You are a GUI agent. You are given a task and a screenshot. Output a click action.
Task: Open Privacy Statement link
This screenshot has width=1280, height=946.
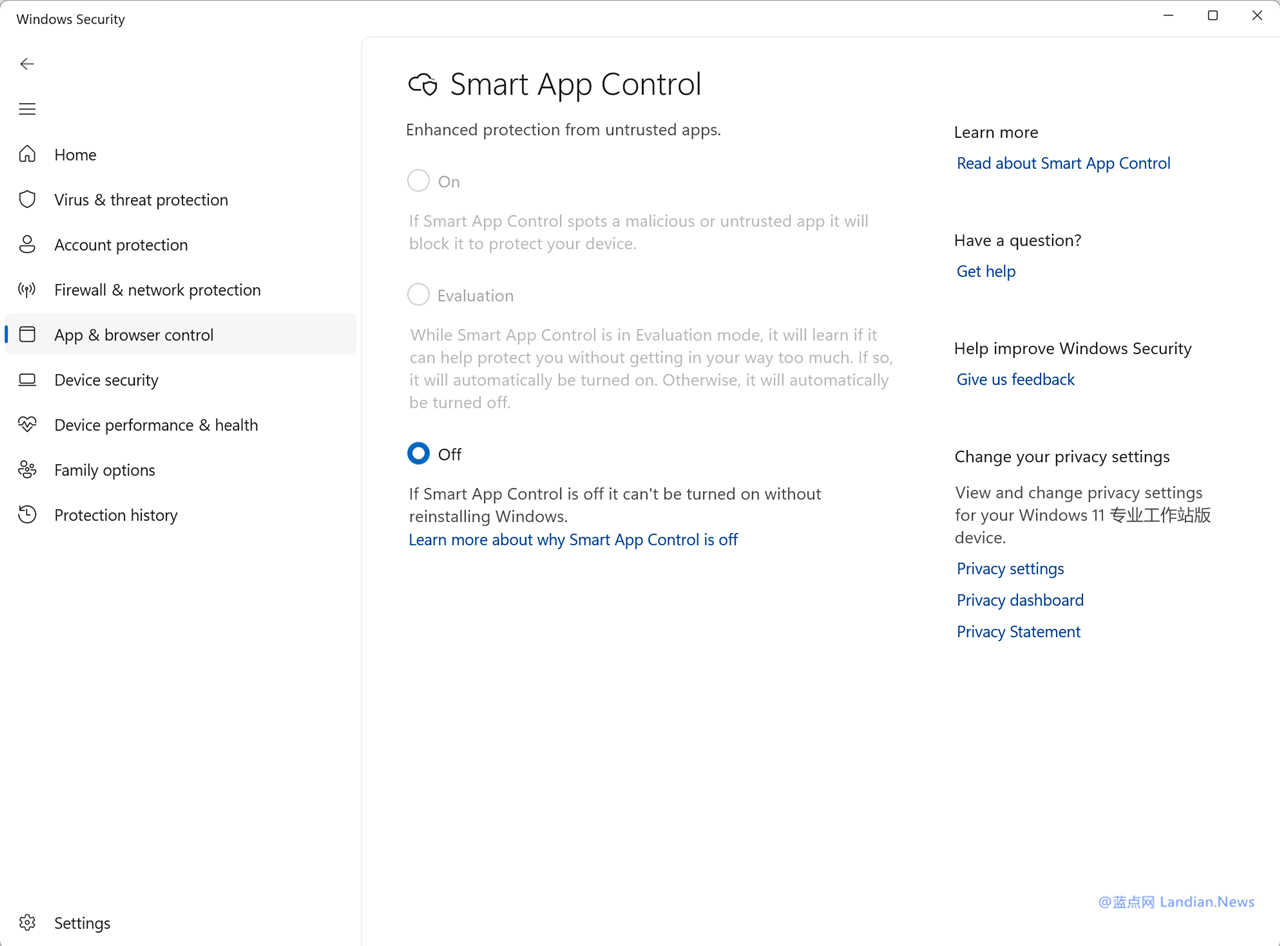[x=1018, y=631]
